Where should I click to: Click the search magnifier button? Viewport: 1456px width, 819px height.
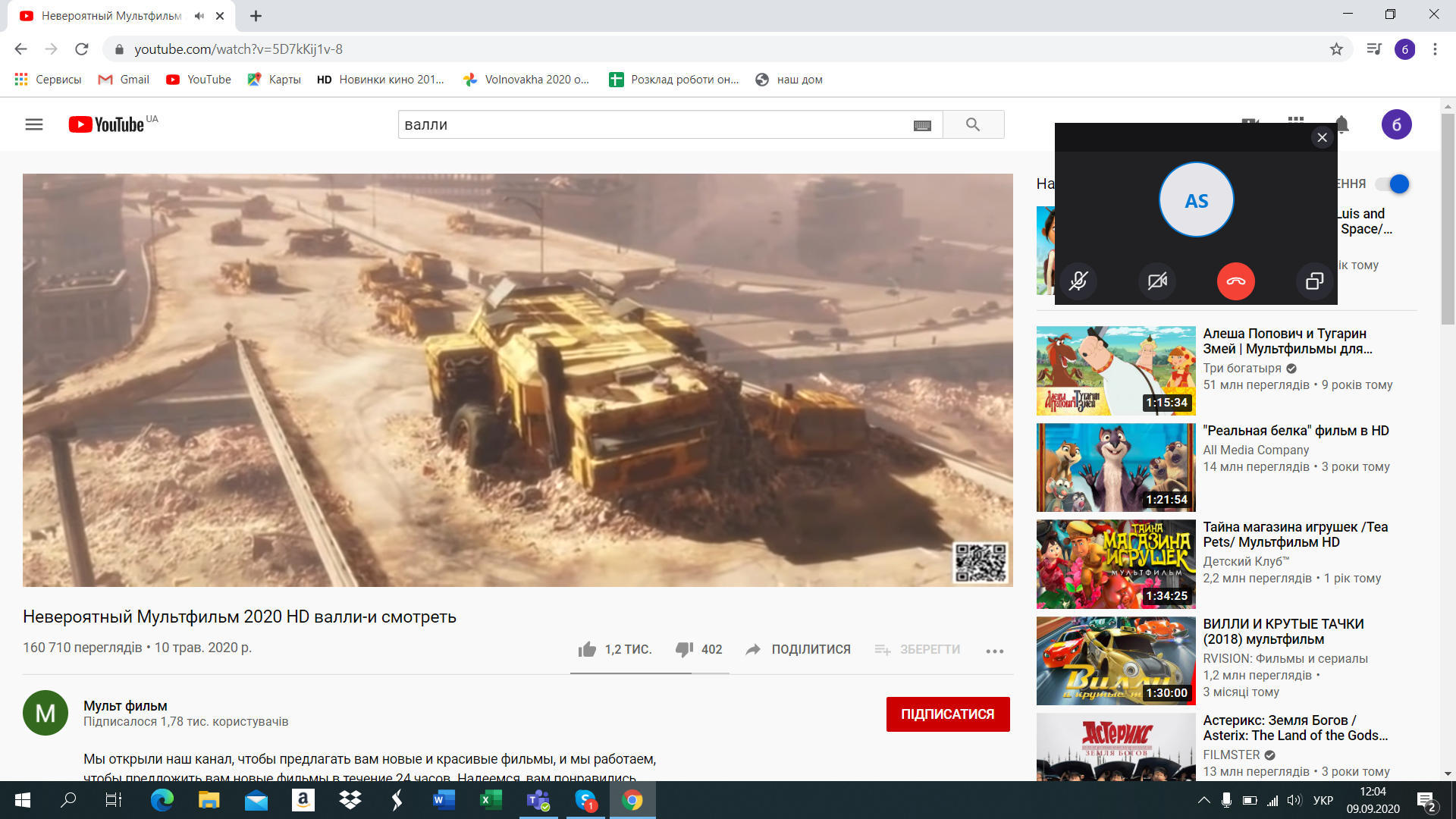click(973, 124)
